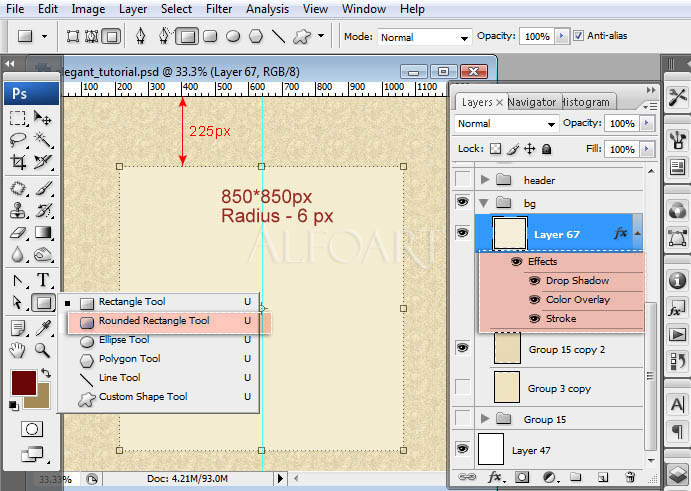This screenshot has width=691, height=491.
Task: Select the Ellipse shape in options bar
Action: click(x=232, y=37)
